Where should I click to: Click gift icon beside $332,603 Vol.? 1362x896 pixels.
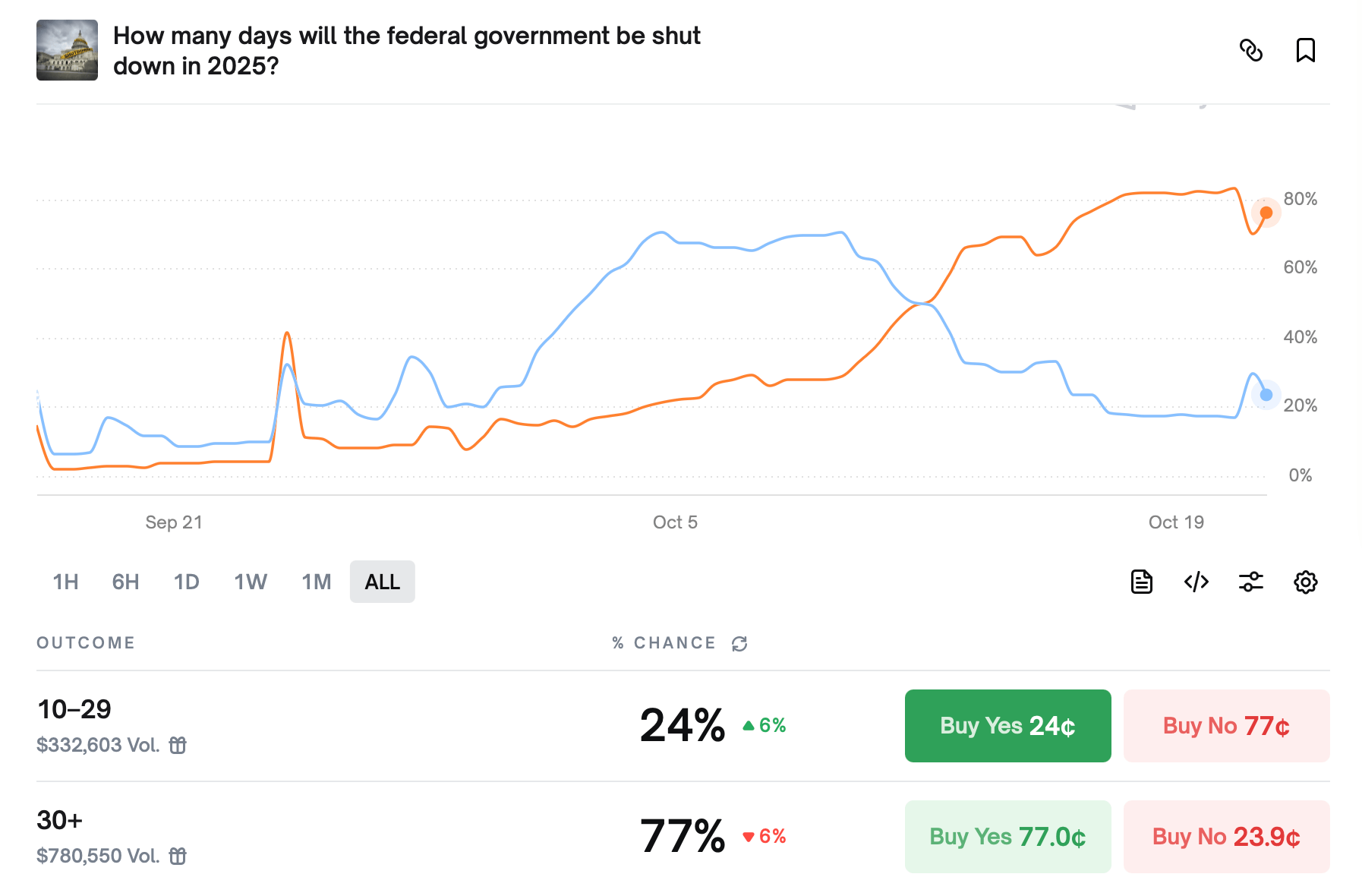click(x=178, y=745)
